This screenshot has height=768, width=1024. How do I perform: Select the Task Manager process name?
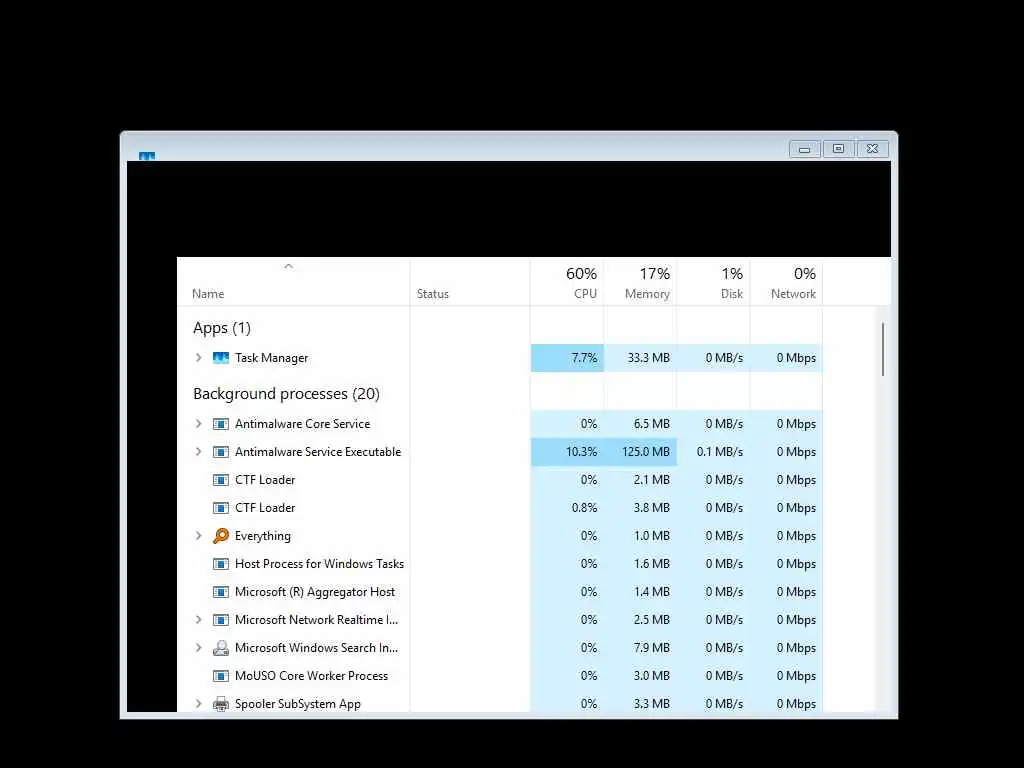coord(272,358)
